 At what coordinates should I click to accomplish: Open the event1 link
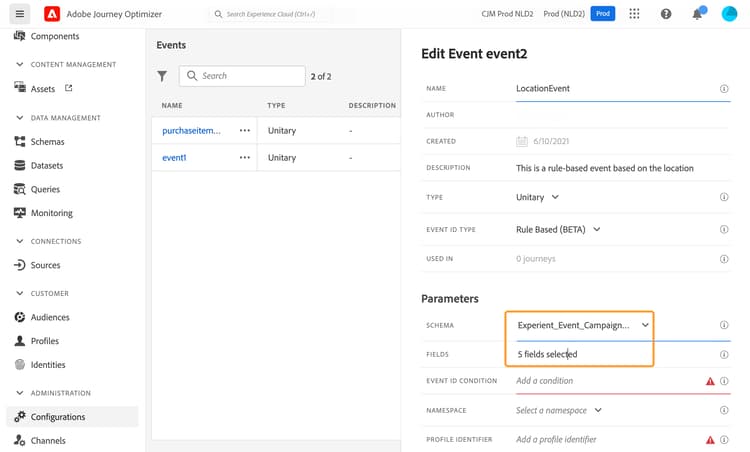point(175,158)
